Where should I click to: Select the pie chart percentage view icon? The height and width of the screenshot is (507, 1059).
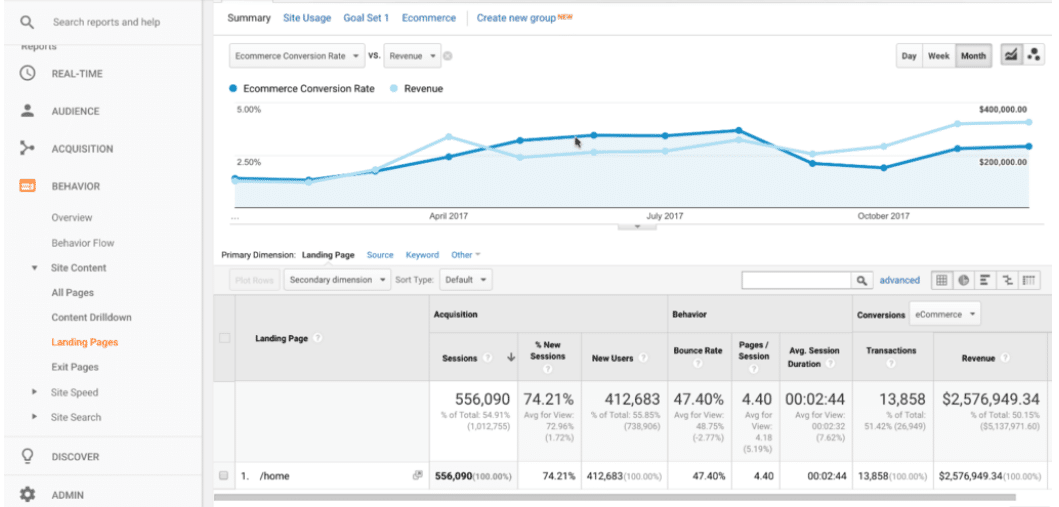click(x=964, y=281)
